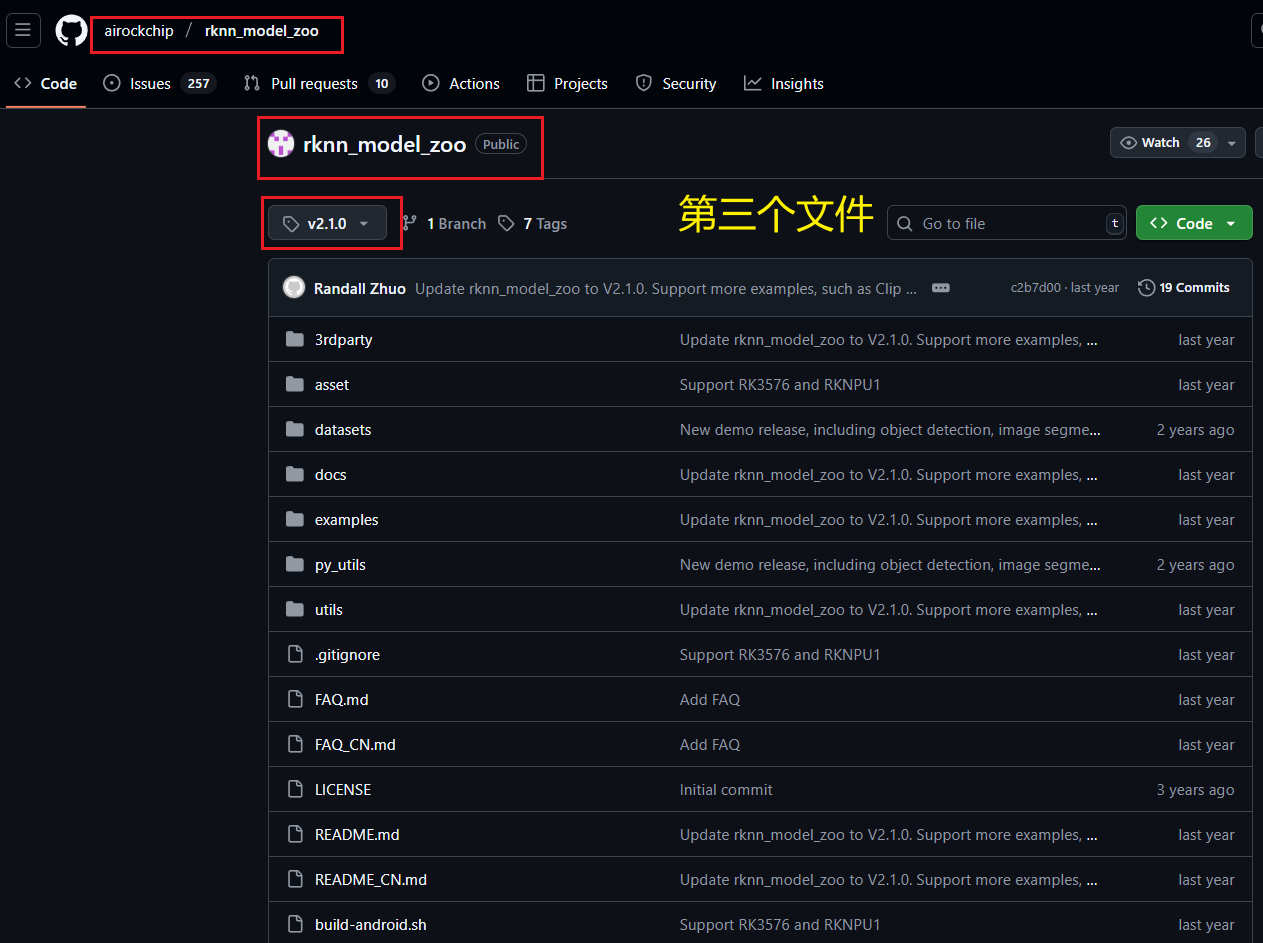
Task: Click file icon beside FAQ.md
Action: pyautogui.click(x=294, y=700)
